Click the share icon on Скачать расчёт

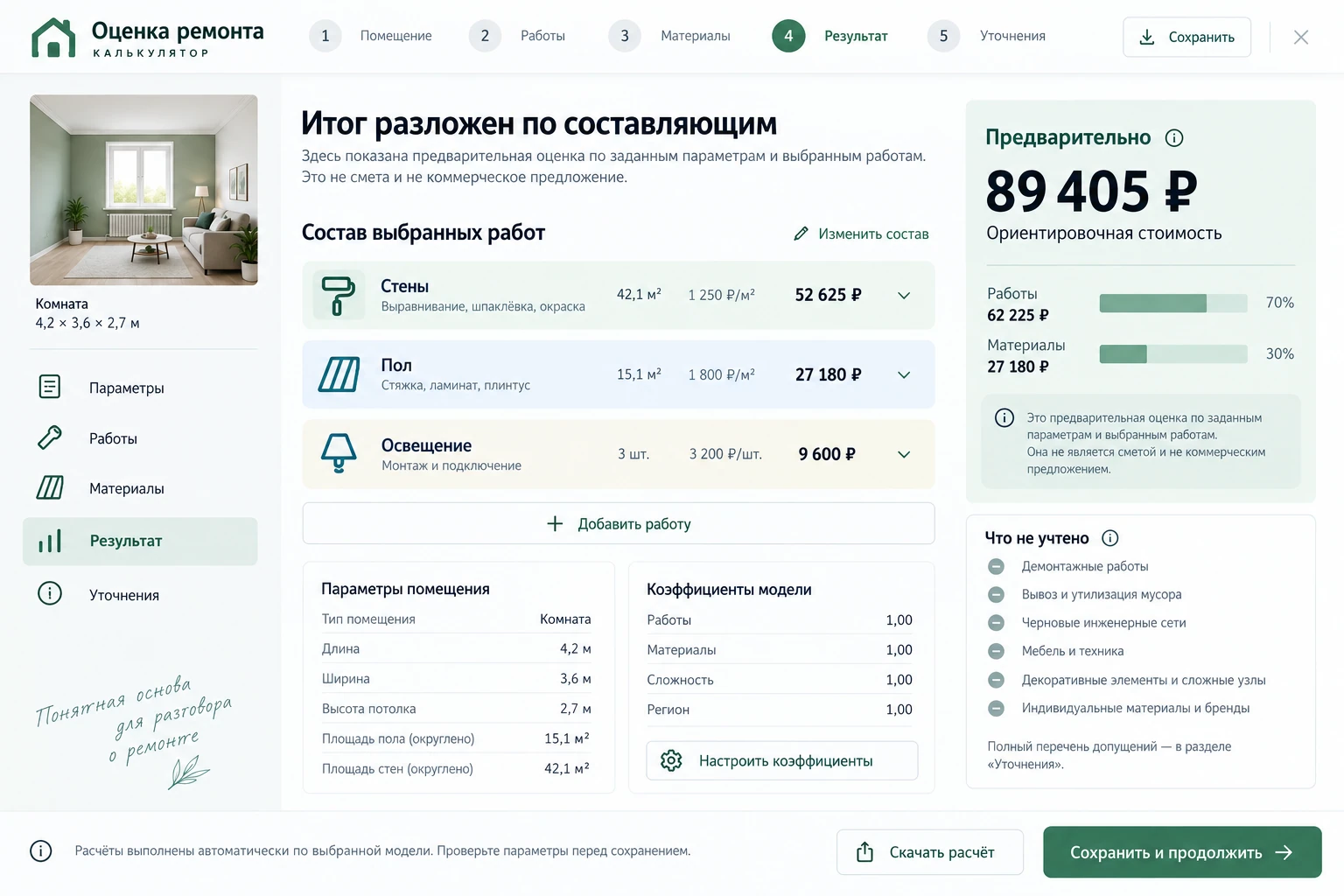[x=864, y=851]
